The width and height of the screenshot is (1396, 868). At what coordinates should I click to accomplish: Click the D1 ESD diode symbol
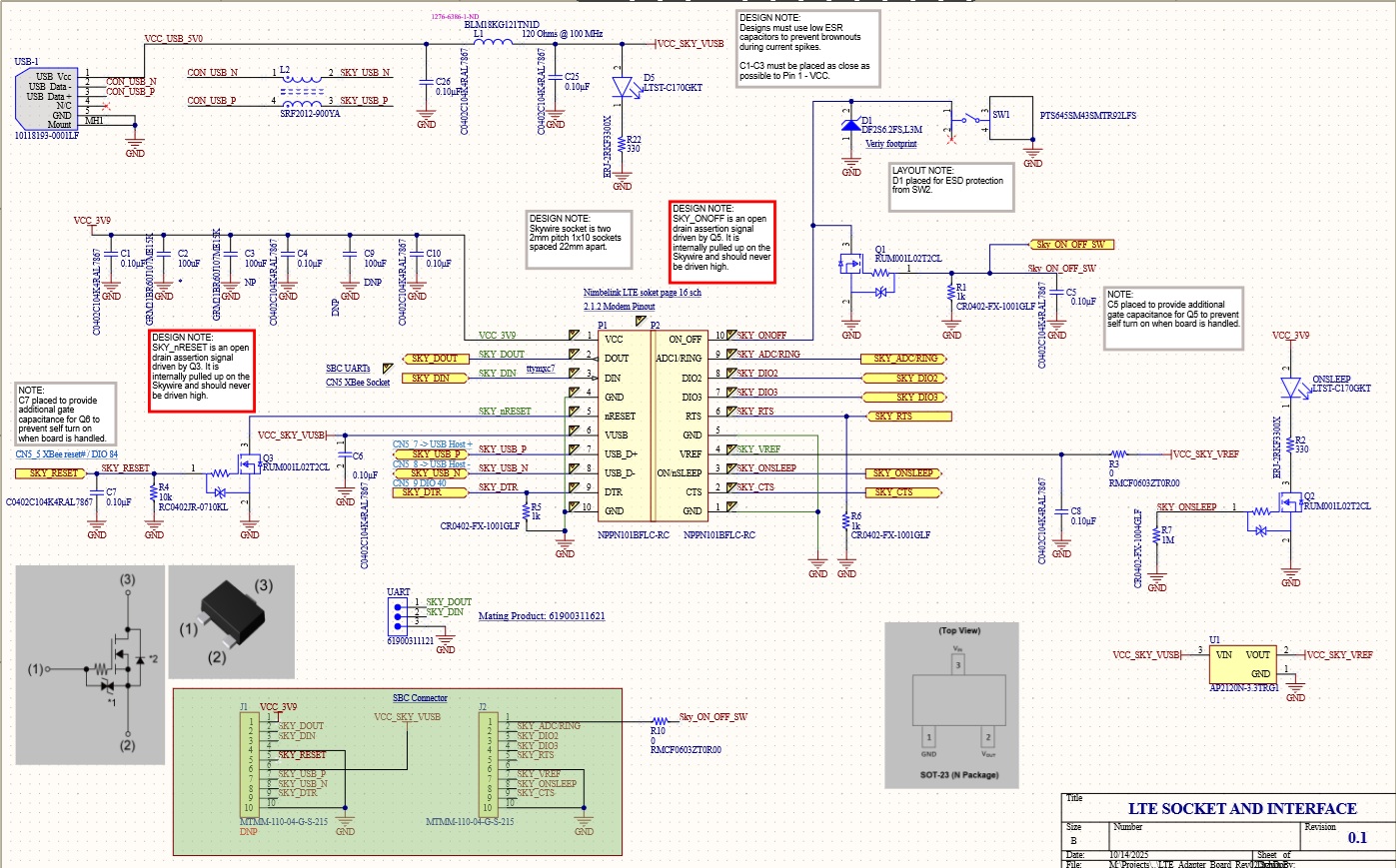point(850,126)
